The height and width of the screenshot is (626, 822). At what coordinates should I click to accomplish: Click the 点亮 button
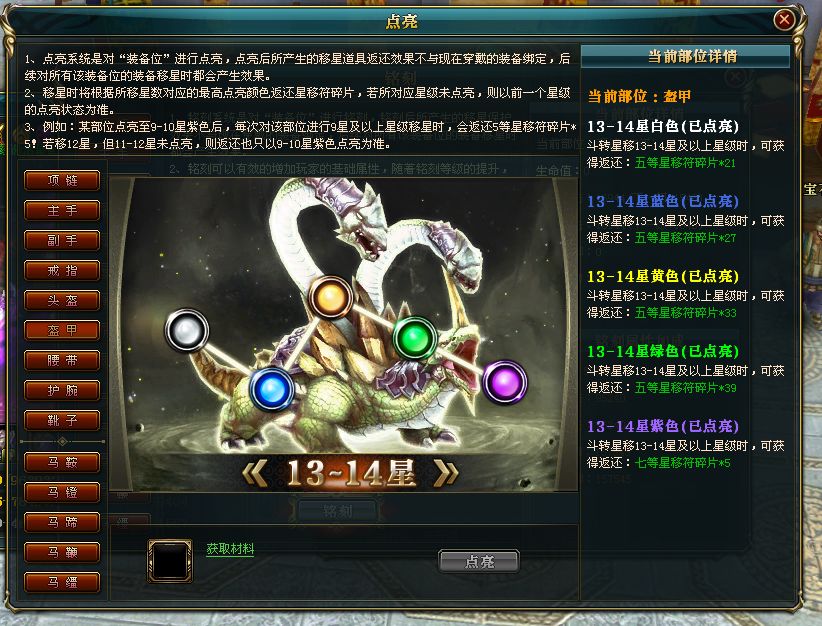479,561
